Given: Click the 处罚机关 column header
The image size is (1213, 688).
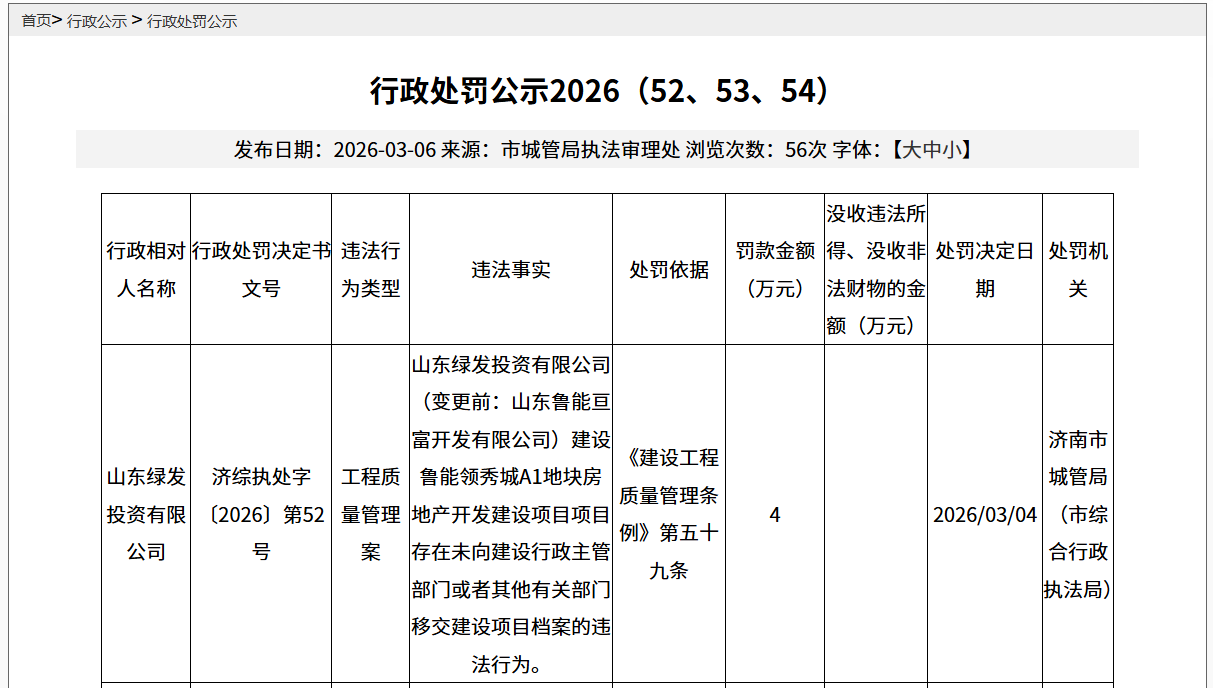Looking at the screenshot, I should (x=1078, y=270).
